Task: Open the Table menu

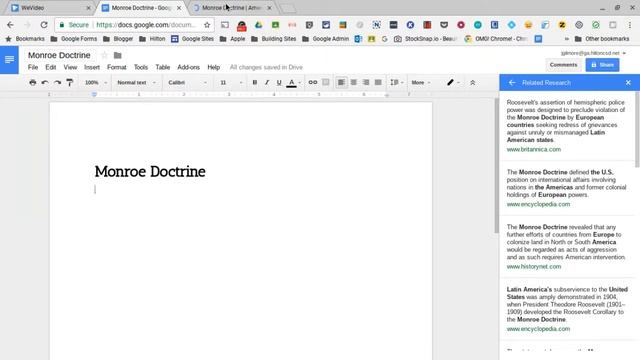Action: (162, 67)
